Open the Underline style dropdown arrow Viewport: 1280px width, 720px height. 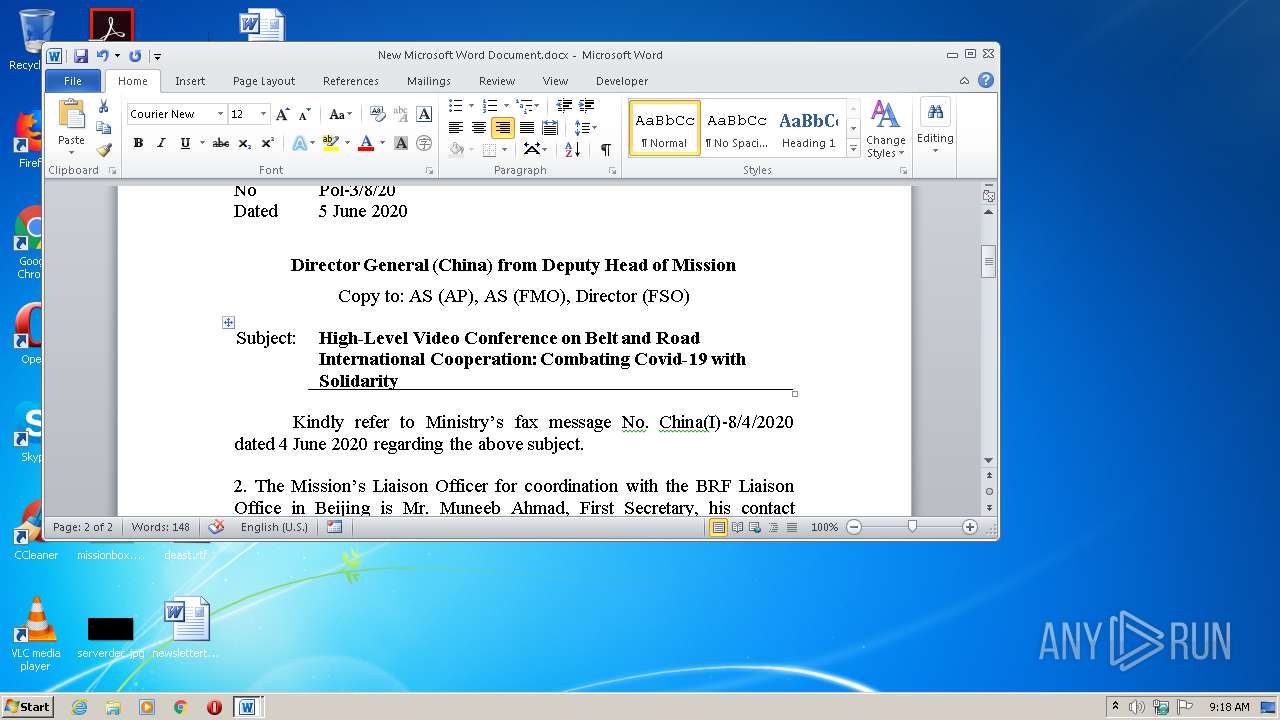click(x=201, y=143)
